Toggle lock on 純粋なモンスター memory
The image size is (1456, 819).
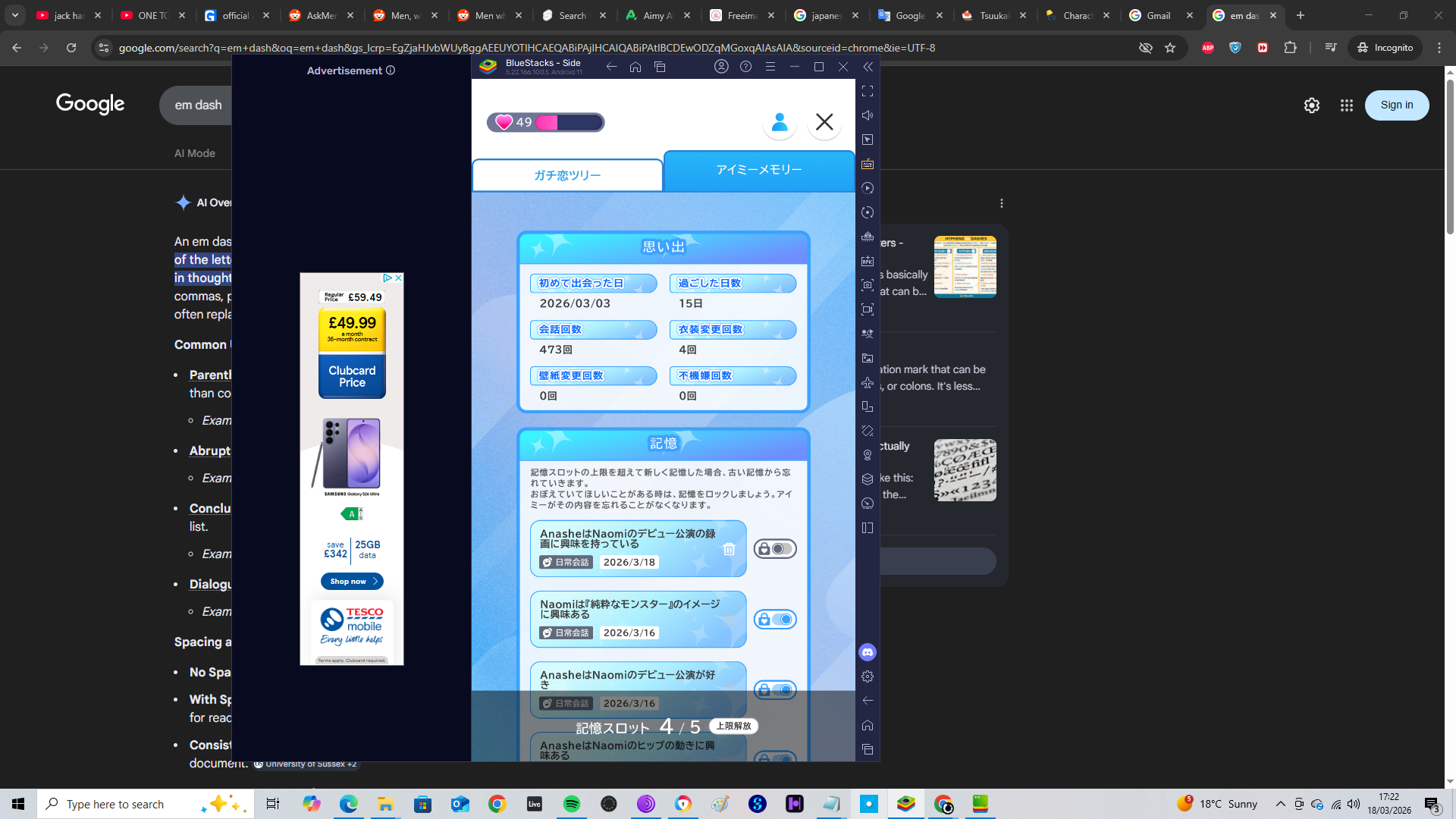click(x=775, y=620)
